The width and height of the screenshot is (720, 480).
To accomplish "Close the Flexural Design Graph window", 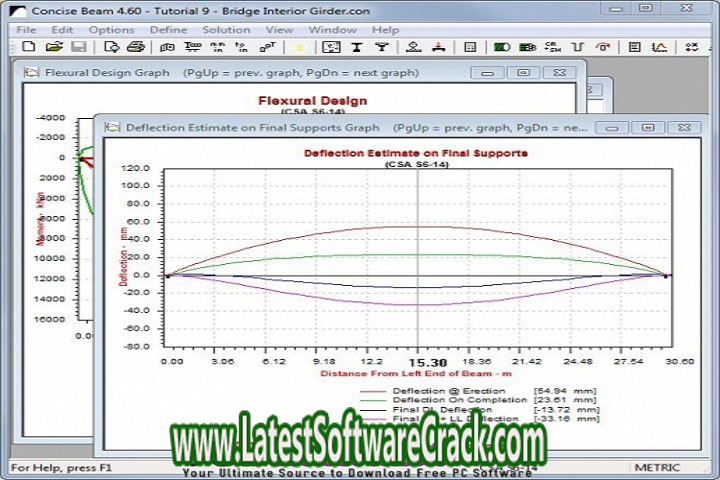I will [559, 73].
